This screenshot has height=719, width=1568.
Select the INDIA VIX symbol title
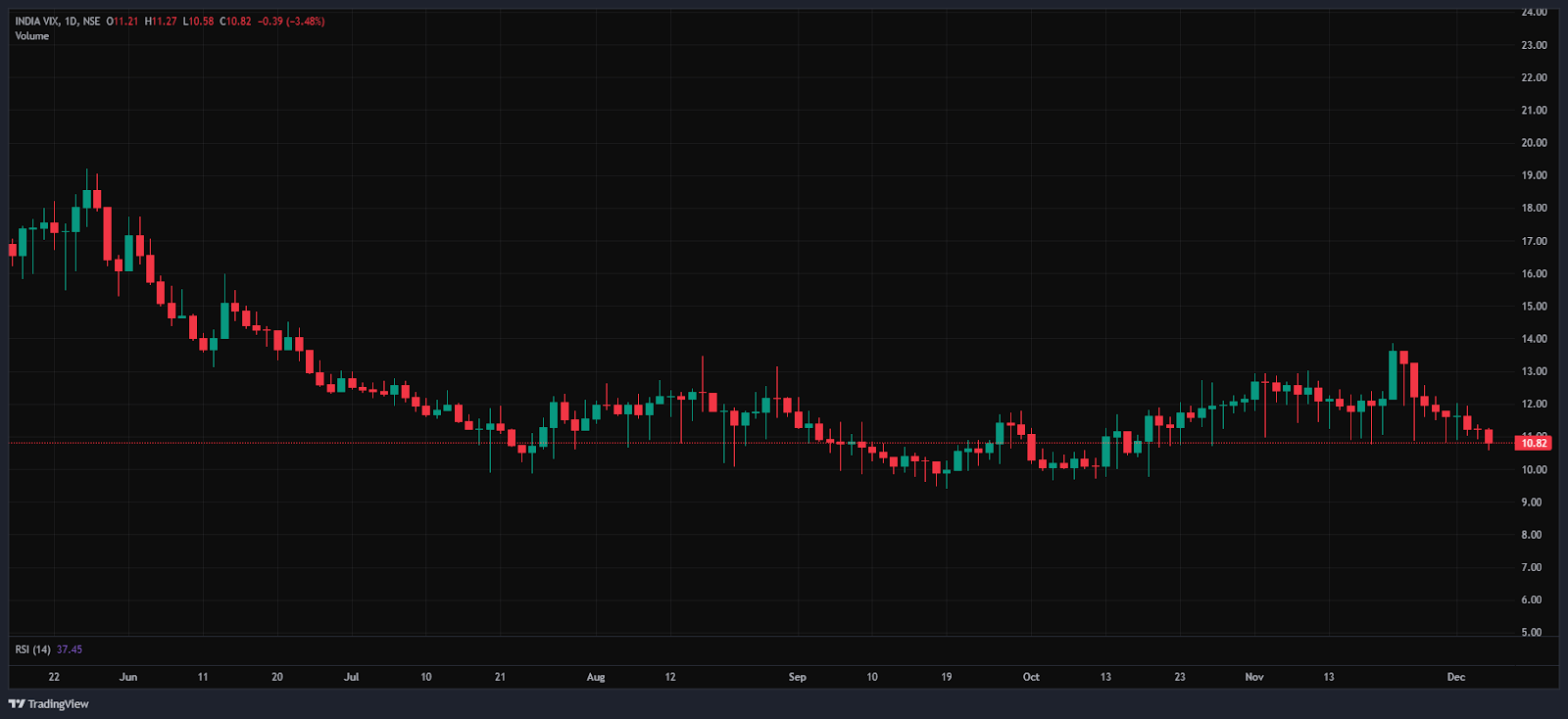tap(38, 22)
